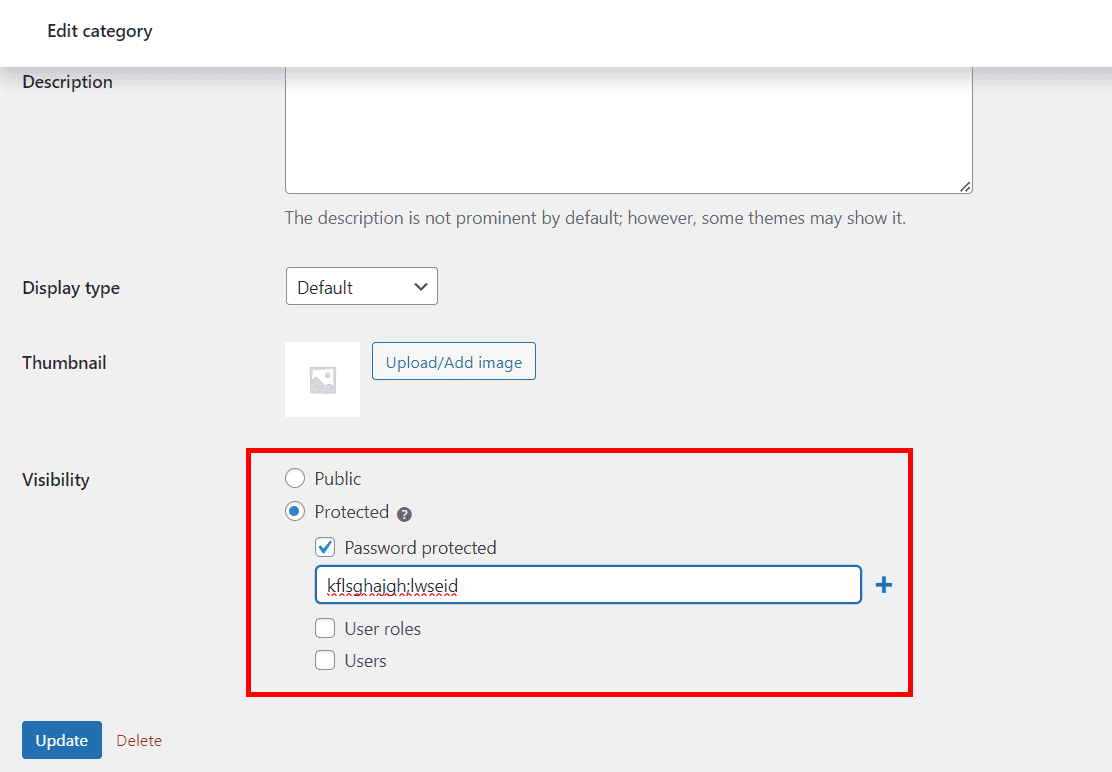Click the image placeholder icon under Thumbnail
1112x772 pixels.
tap(322, 379)
